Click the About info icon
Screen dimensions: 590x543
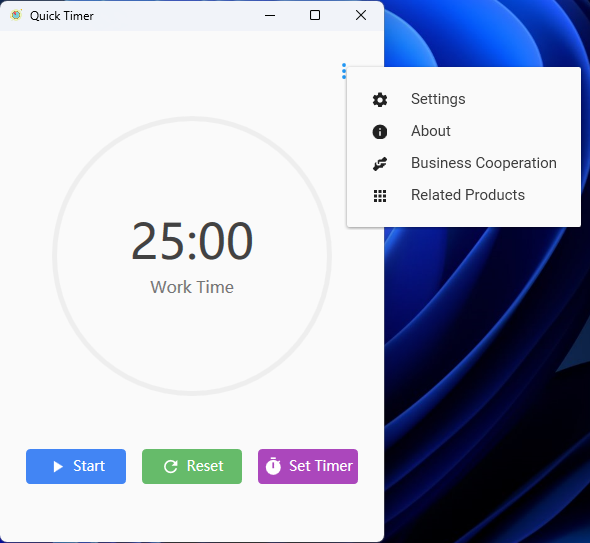click(380, 132)
